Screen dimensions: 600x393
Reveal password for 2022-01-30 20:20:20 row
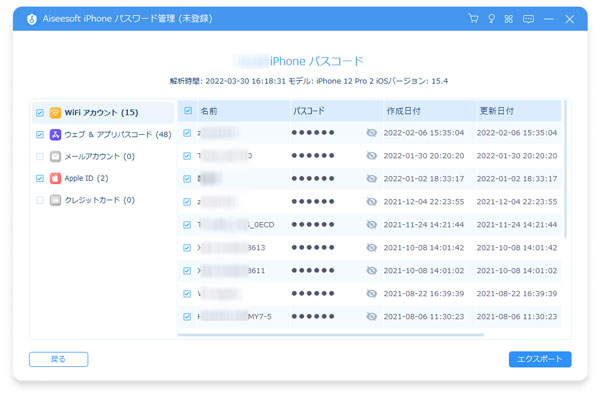click(x=371, y=155)
